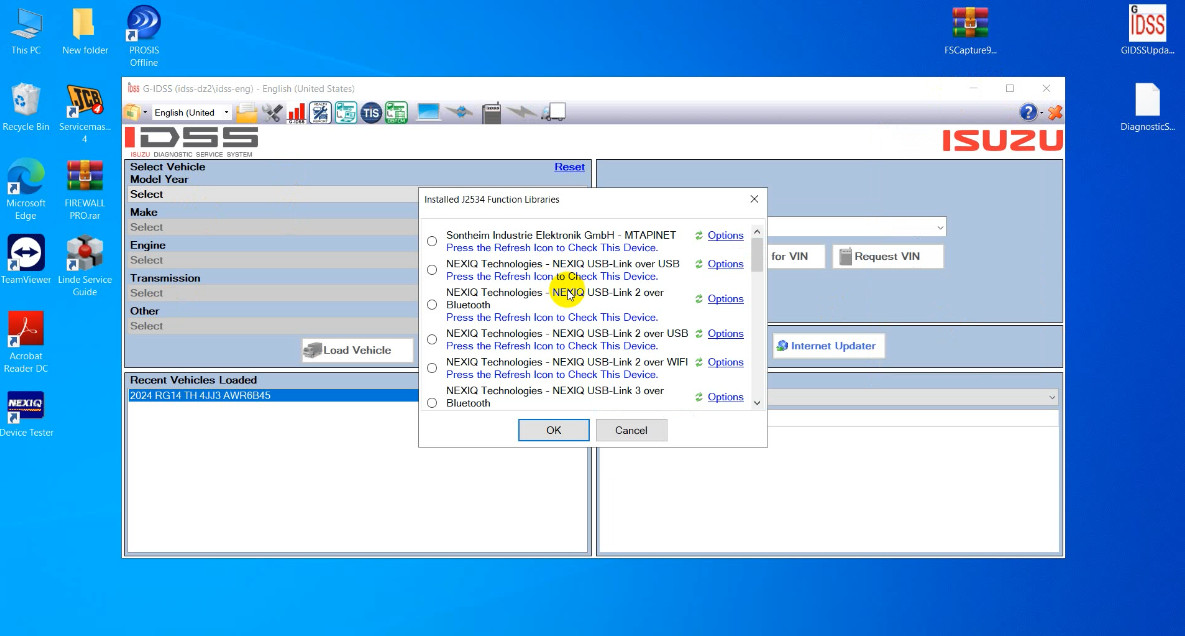
Task: Click the Load Vehicle button
Action: point(357,350)
